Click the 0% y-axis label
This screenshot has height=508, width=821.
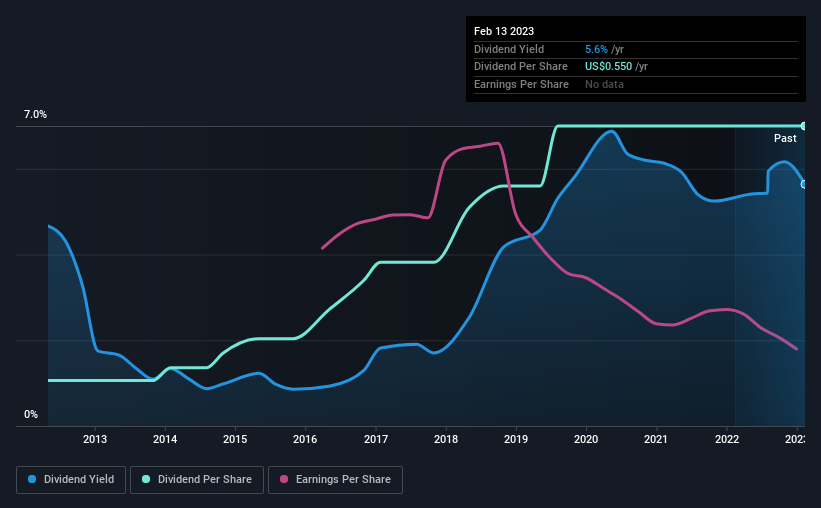pos(31,414)
